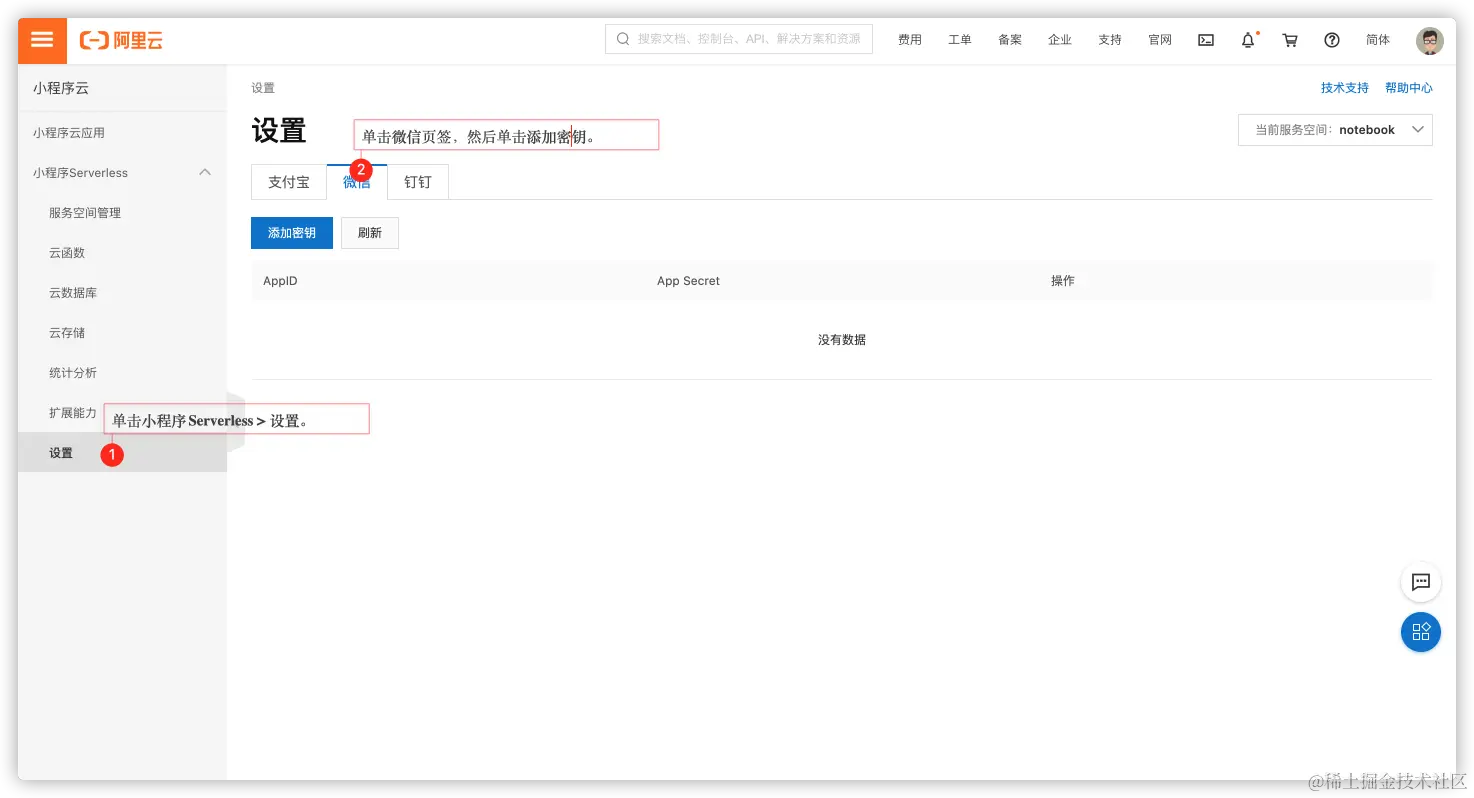The height and width of the screenshot is (798, 1474).
Task: Open the 当前服务空间 notebook dropdown
Action: [x=1335, y=130]
